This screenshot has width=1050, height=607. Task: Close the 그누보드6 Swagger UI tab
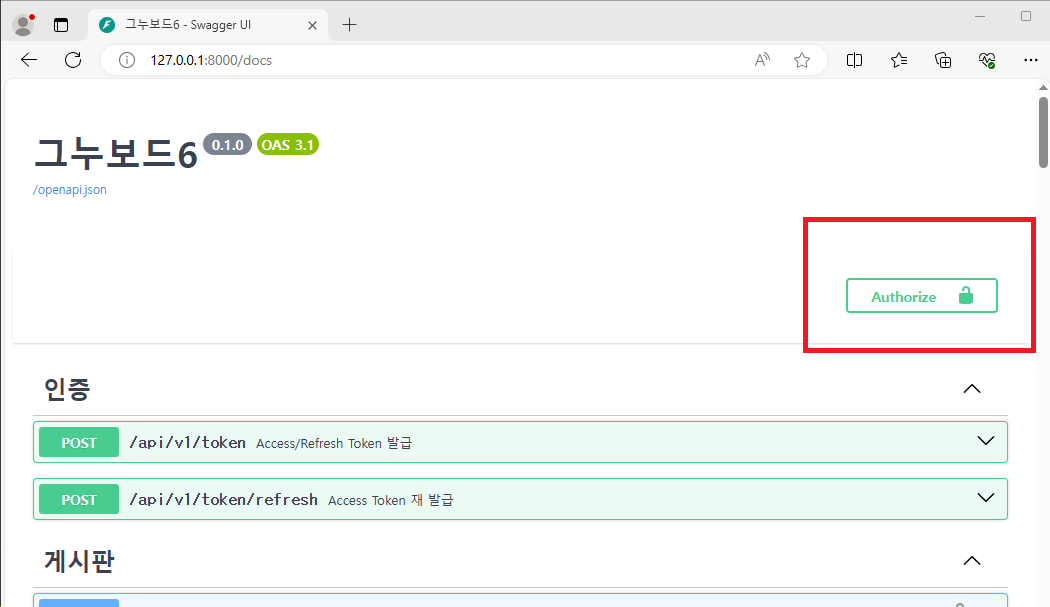coord(312,25)
